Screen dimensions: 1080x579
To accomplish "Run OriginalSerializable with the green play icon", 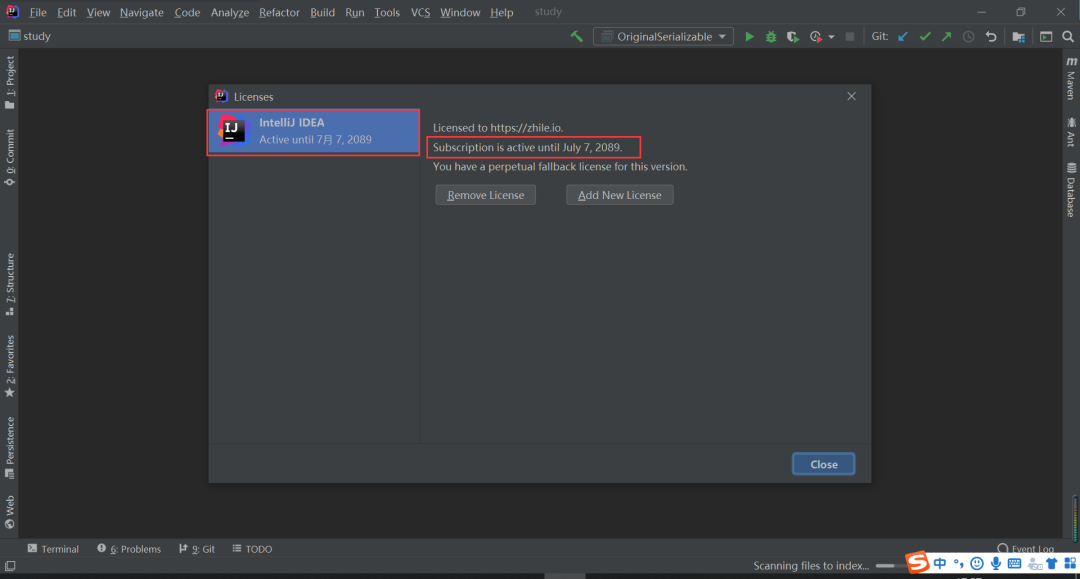I will (749, 36).
